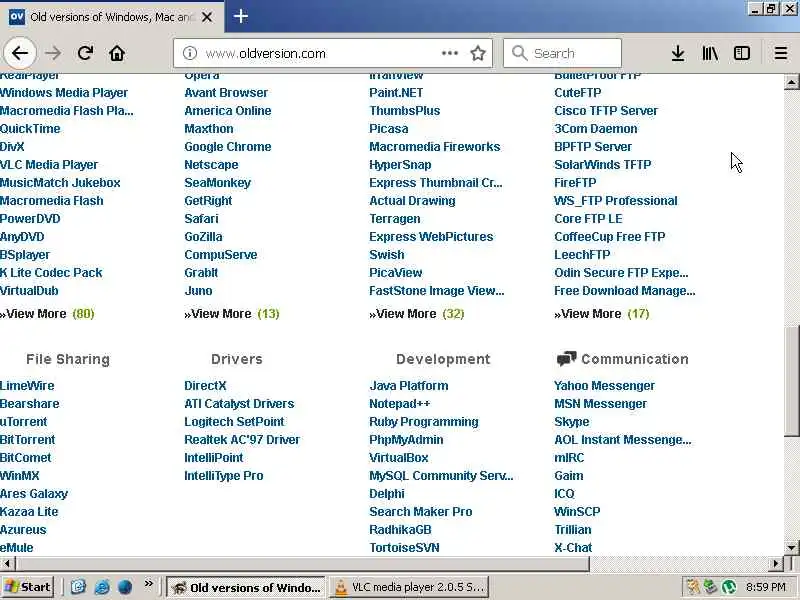Image resolution: width=800 pixels, height=600 pixels.
Task: Click the vertical scrollbar up arrow
Action: click(x=791, y=82)
